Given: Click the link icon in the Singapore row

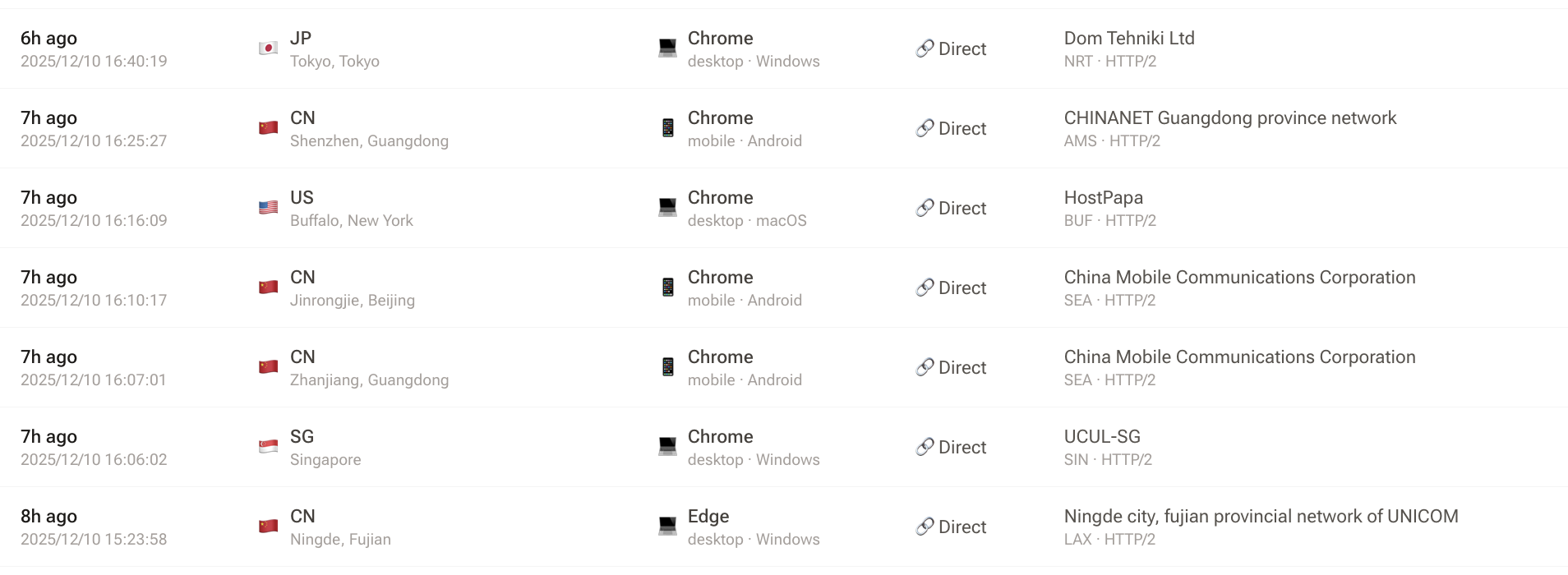Looking at the screenshot, I should click(x=925, y=447).
